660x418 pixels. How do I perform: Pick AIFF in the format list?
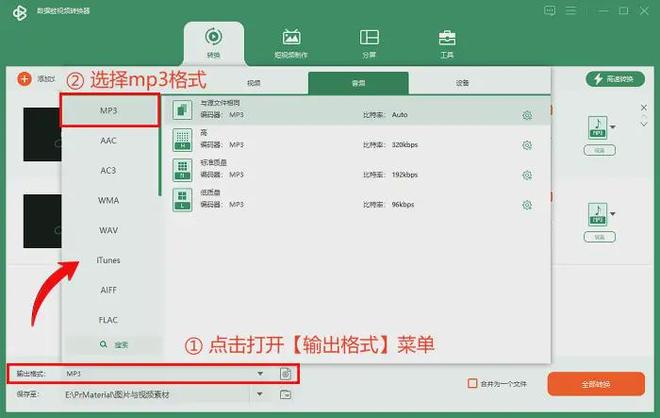109,290
